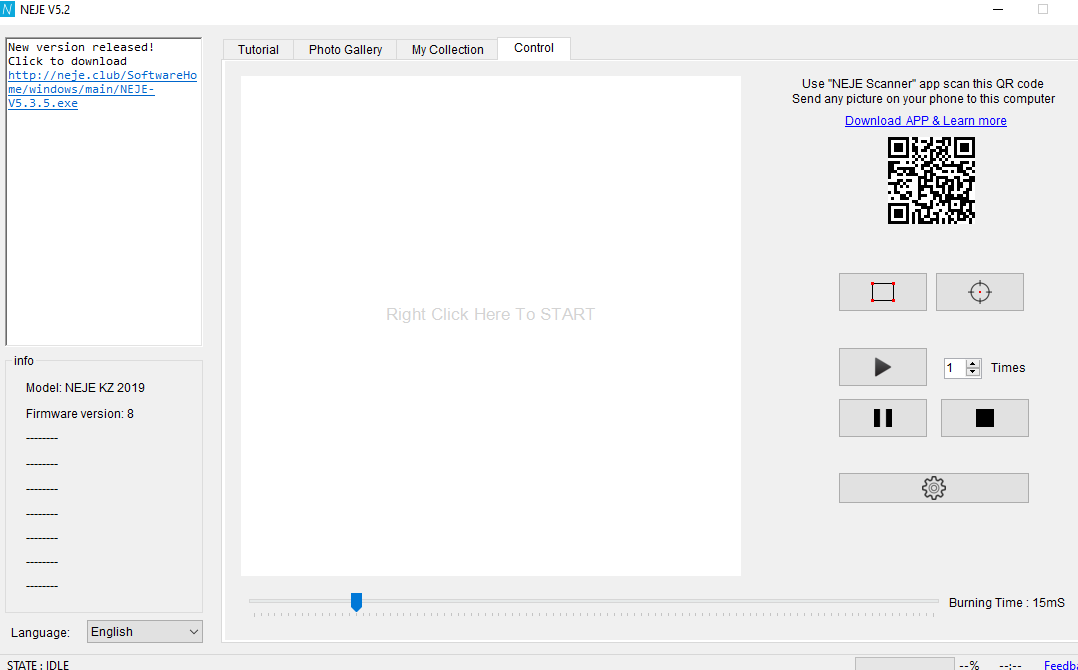Open the Photo Gallery tab
1078x670 pixels.
pos(345,50)
